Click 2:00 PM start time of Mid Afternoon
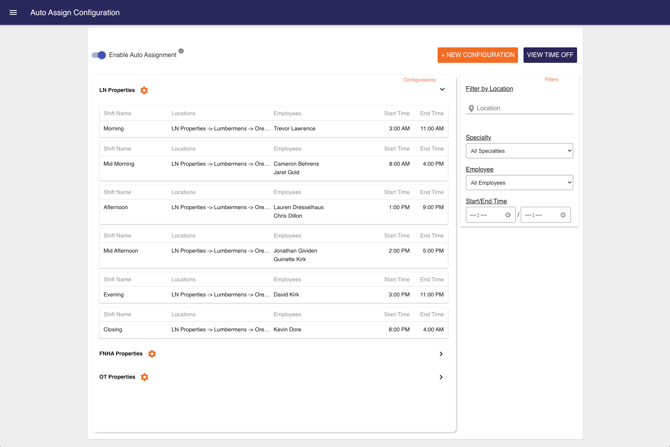The image size is (670, 447). [x=399, y=251]
